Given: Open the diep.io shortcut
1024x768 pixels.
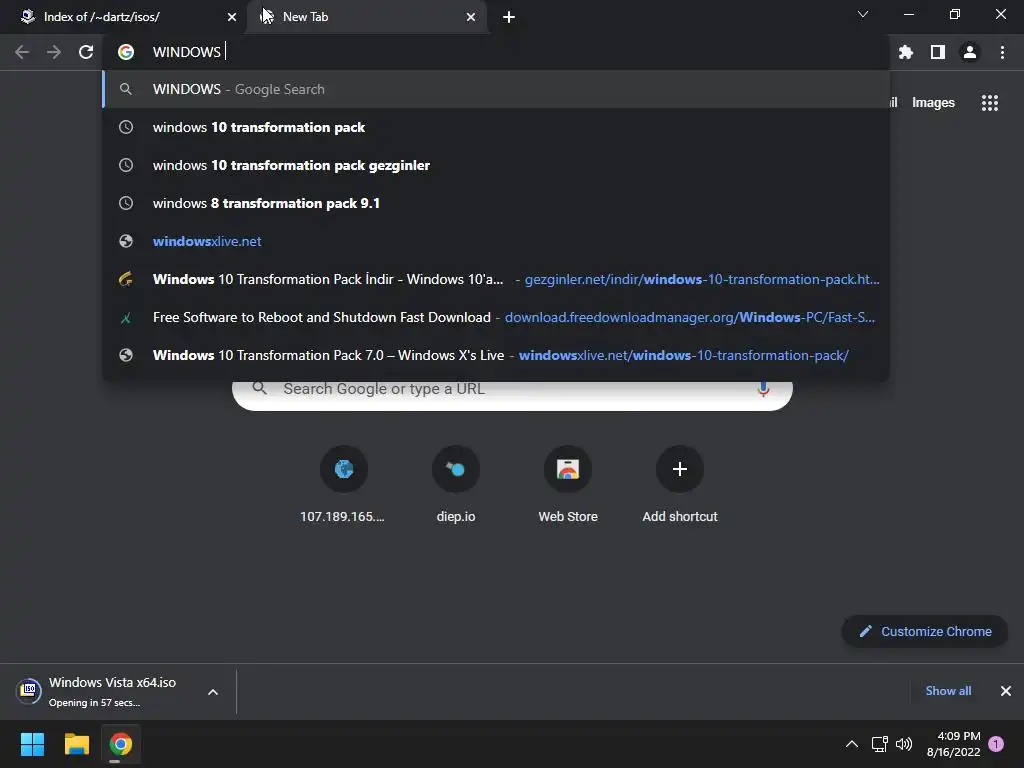Looking at the screenshot, I should 456,485.
